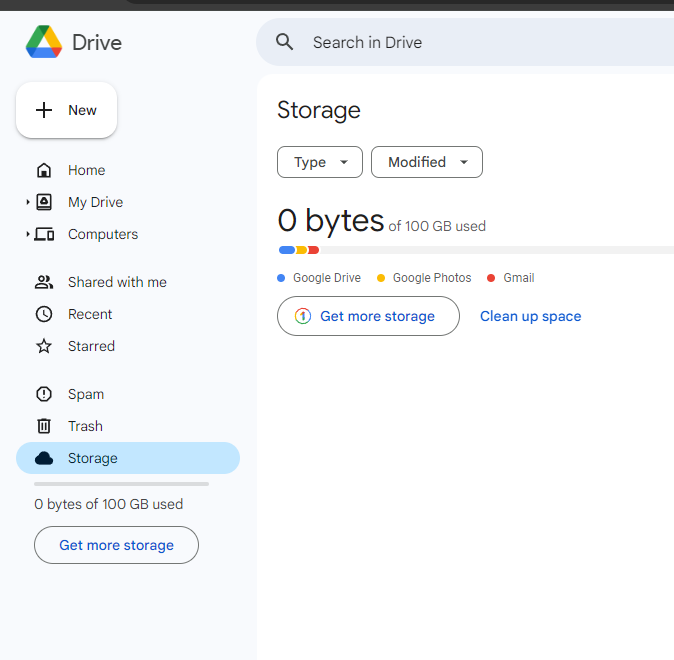
Task: Click the storage usage bar in main panel
Action: point(475,250)
